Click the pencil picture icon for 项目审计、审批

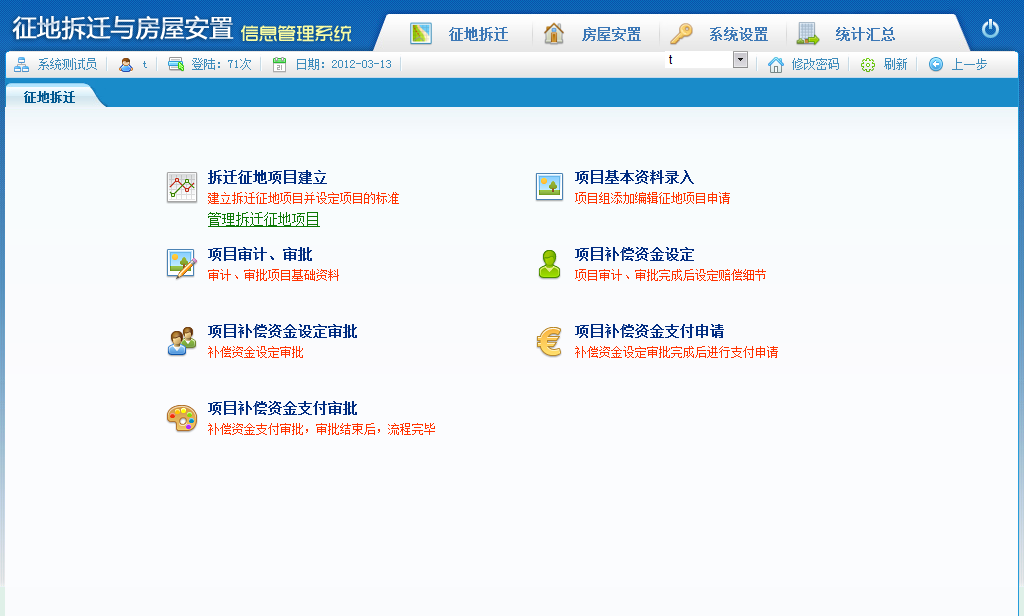(x=182, y=264)
